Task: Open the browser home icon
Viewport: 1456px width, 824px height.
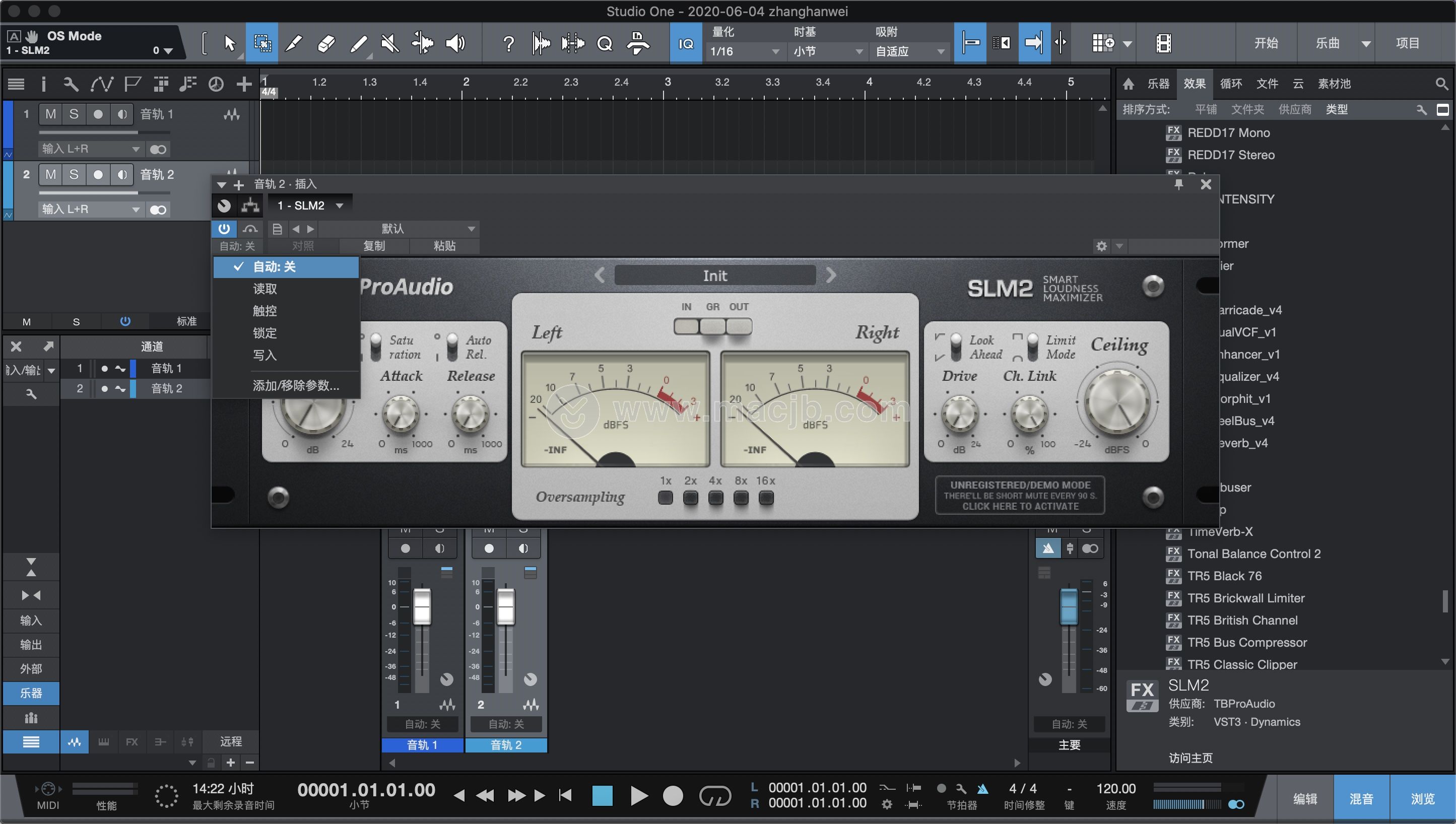Action: coord(1128,84)
